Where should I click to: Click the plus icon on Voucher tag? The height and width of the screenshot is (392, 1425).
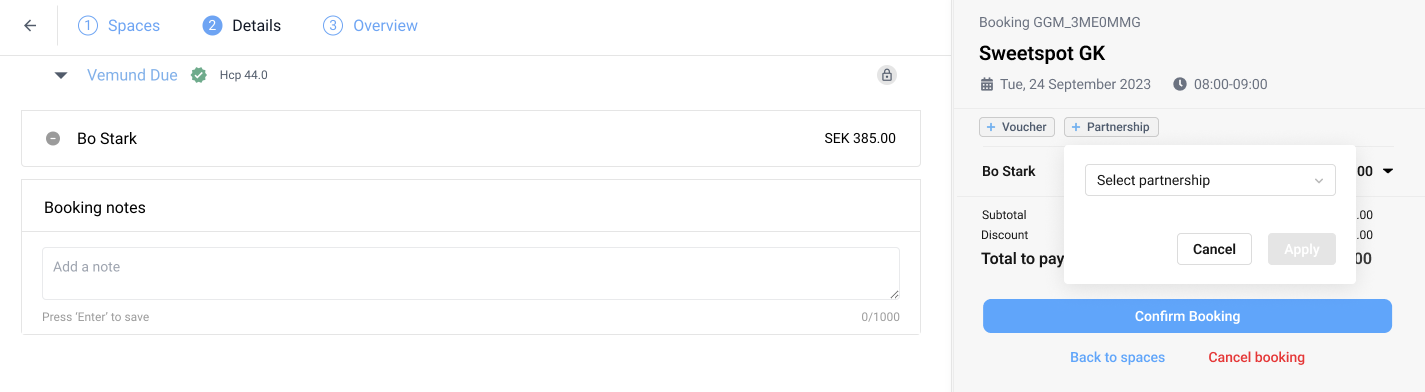click(991, 128)
